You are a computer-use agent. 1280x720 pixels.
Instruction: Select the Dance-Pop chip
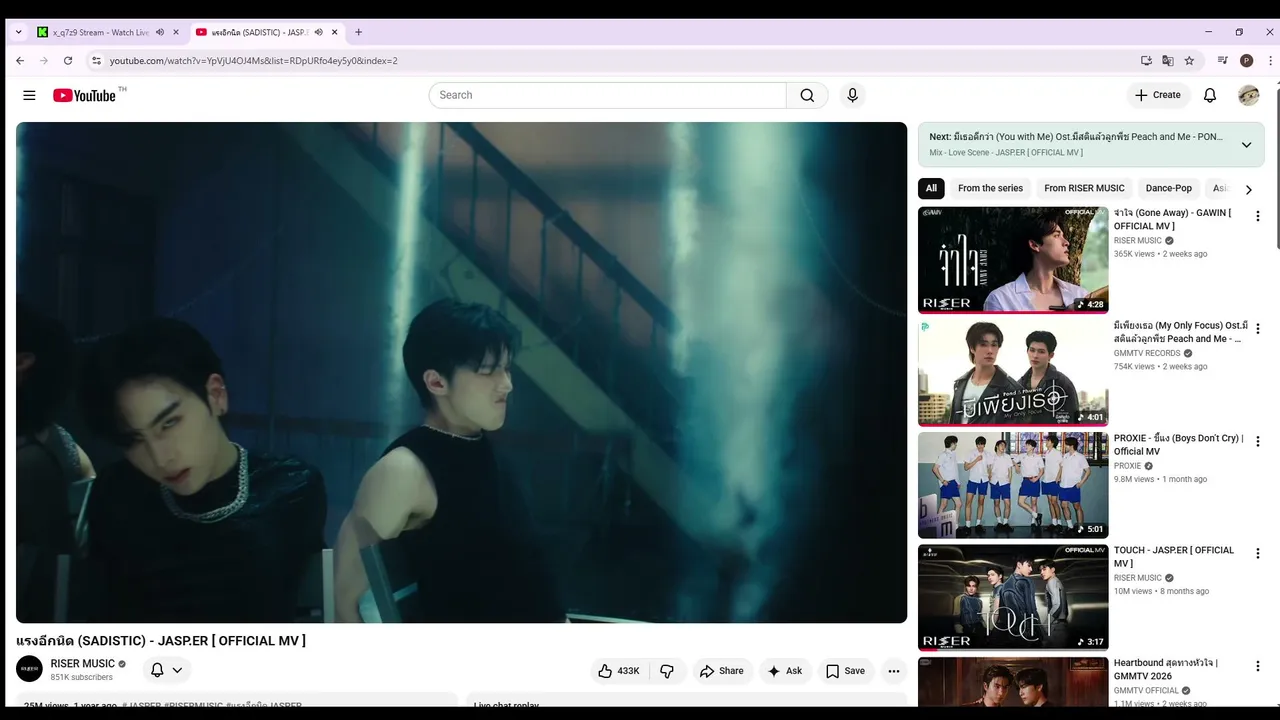coord(1169,188)
